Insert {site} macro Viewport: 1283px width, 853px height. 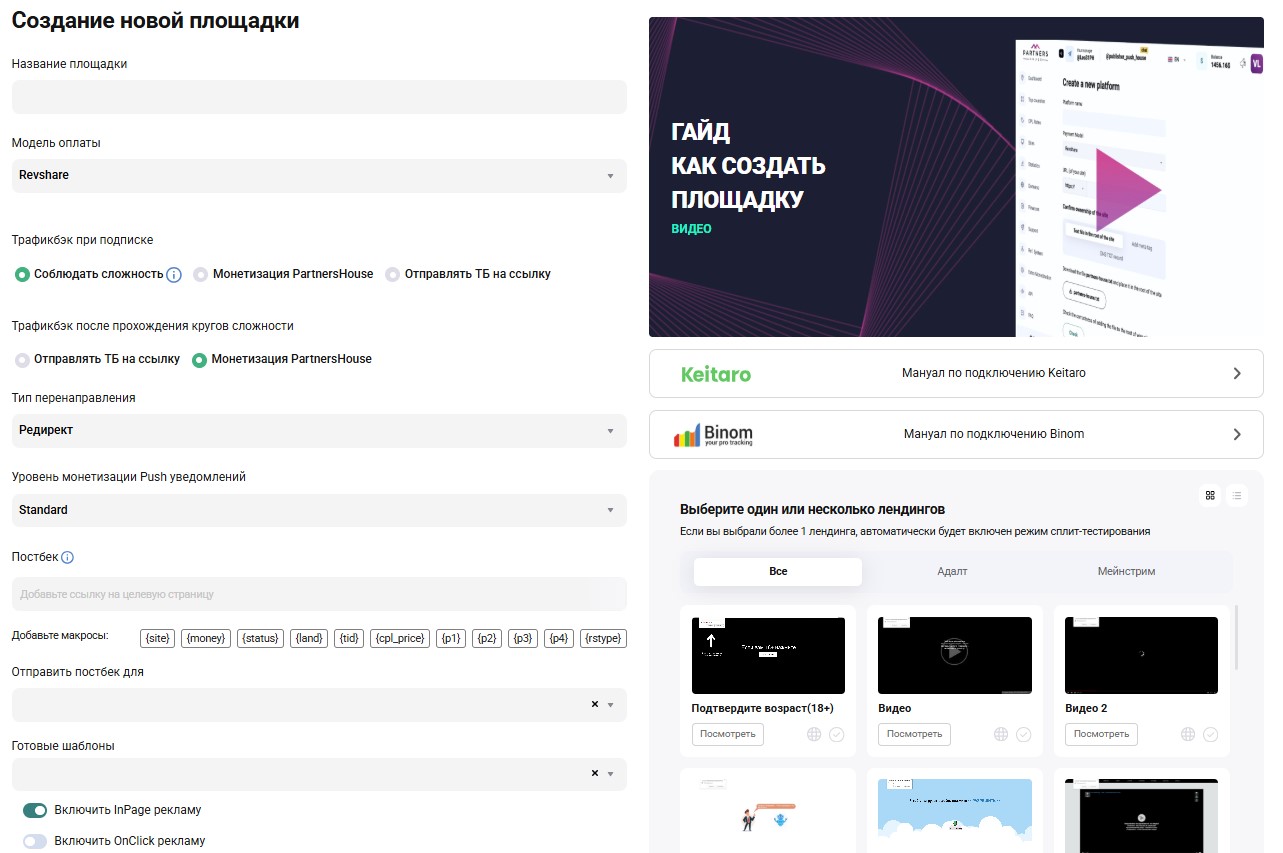157,638
